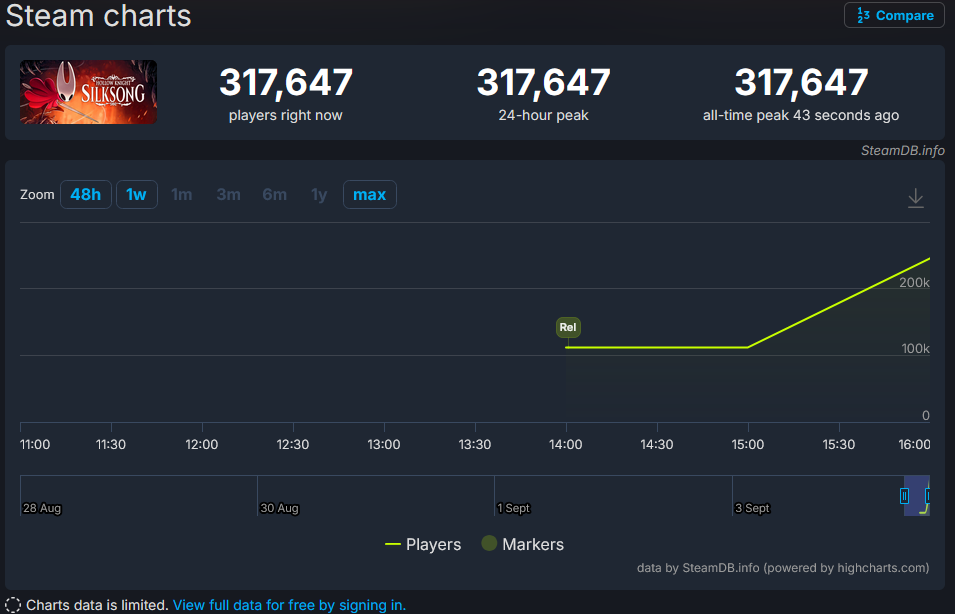955x614 pixels.
Task: Click the all-time peak 43 seconds ago text
Action: click(x=801, y=115)
